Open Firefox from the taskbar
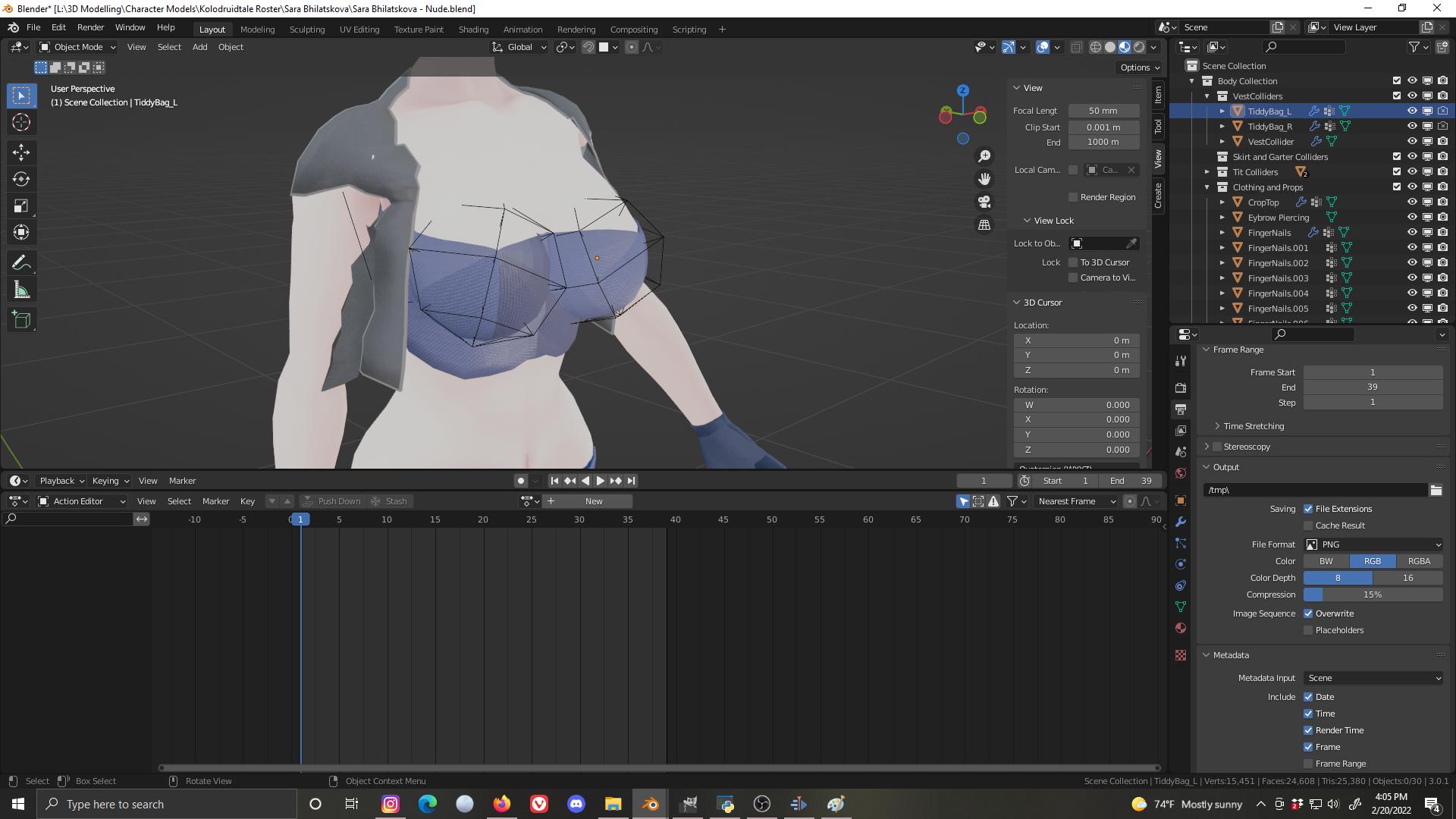This screenshot has height=819, width=1456. [502, 804]
